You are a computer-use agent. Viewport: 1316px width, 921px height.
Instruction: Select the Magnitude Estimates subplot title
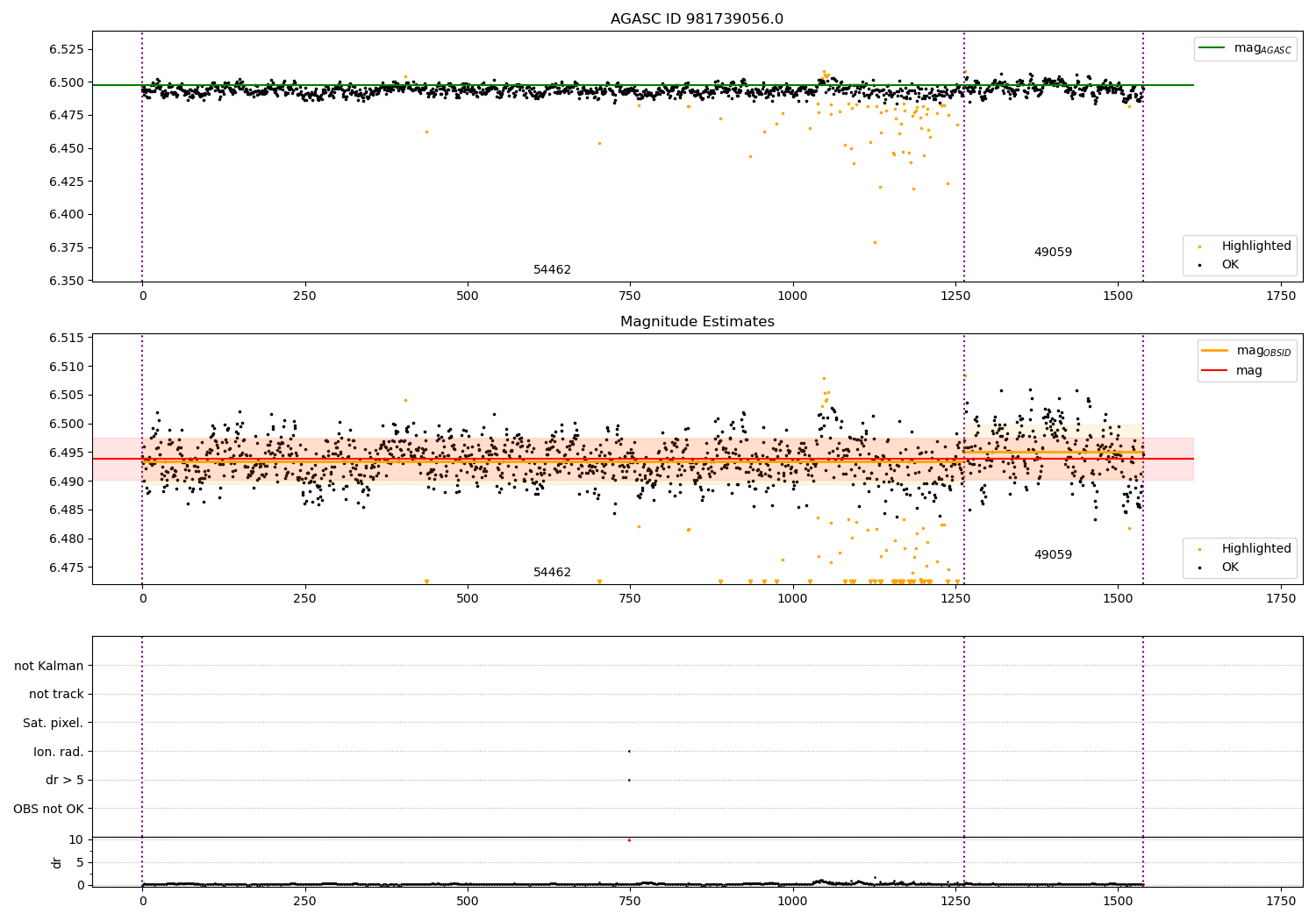click(697, 322)
